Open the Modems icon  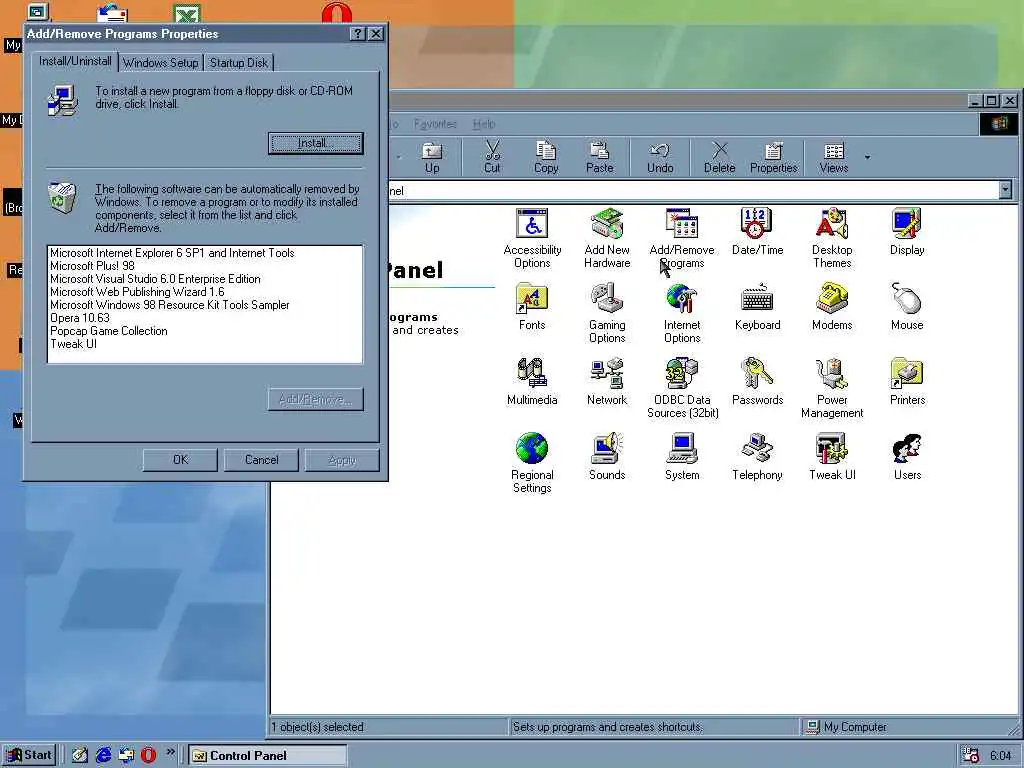832,307
